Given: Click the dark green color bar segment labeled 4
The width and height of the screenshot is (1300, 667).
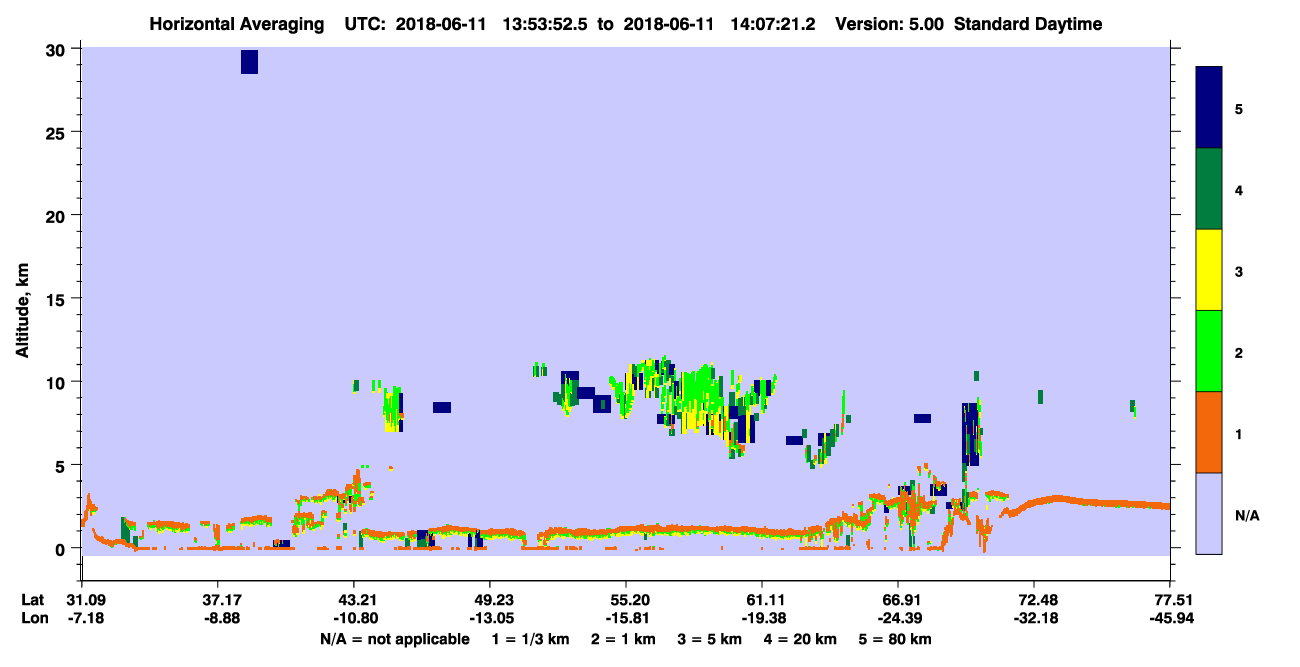Looking at the screenshot, I should click(x=1209, y=189).
